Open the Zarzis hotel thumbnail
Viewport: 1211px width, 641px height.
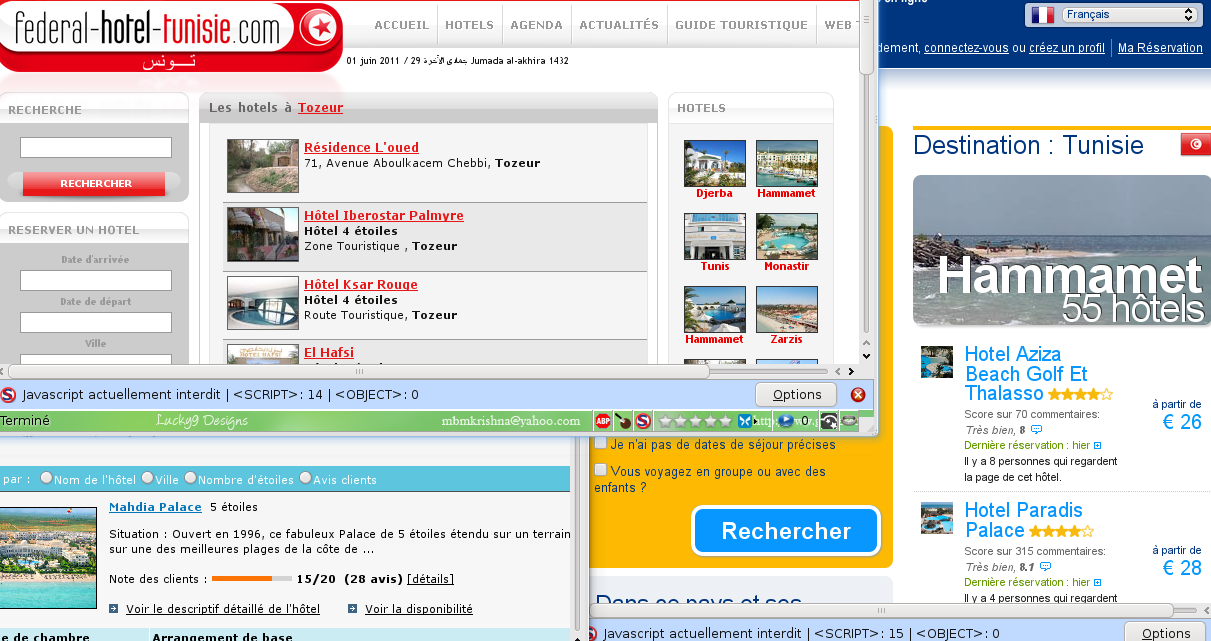tap(787, 309)
